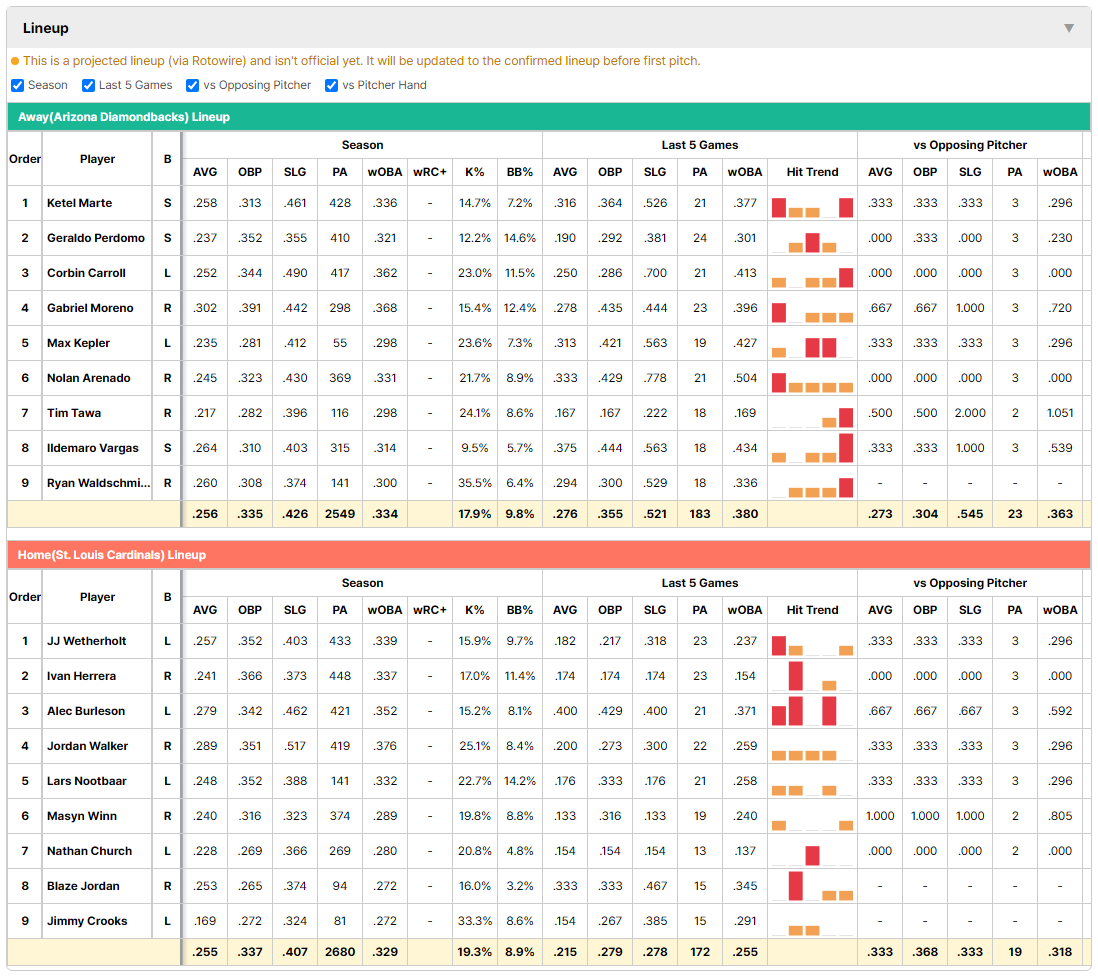Screen dimensions: 1098x977
Task: Collapse the Lineup panel with the arrow icon
Action: [x=1069, y=28]
